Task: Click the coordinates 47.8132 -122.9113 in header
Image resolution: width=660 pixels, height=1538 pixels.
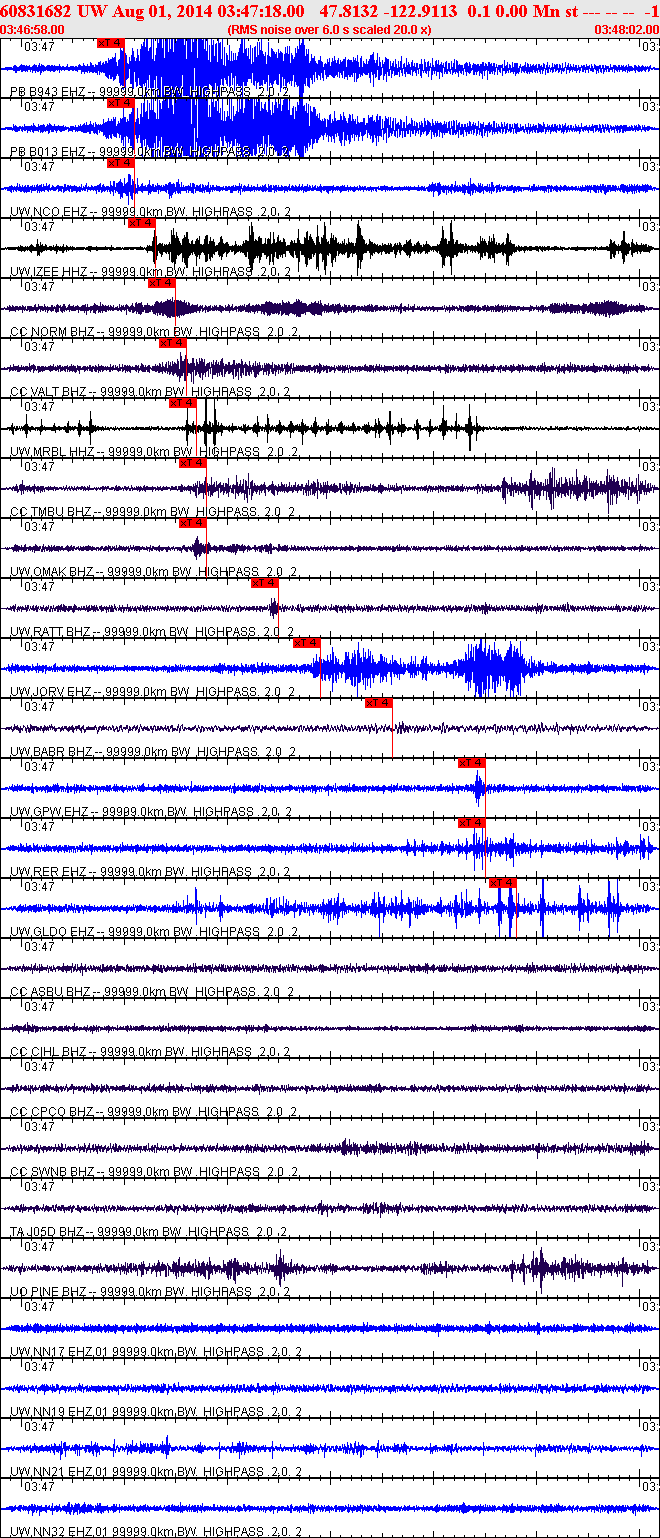Action: click(x=388, y=11)
